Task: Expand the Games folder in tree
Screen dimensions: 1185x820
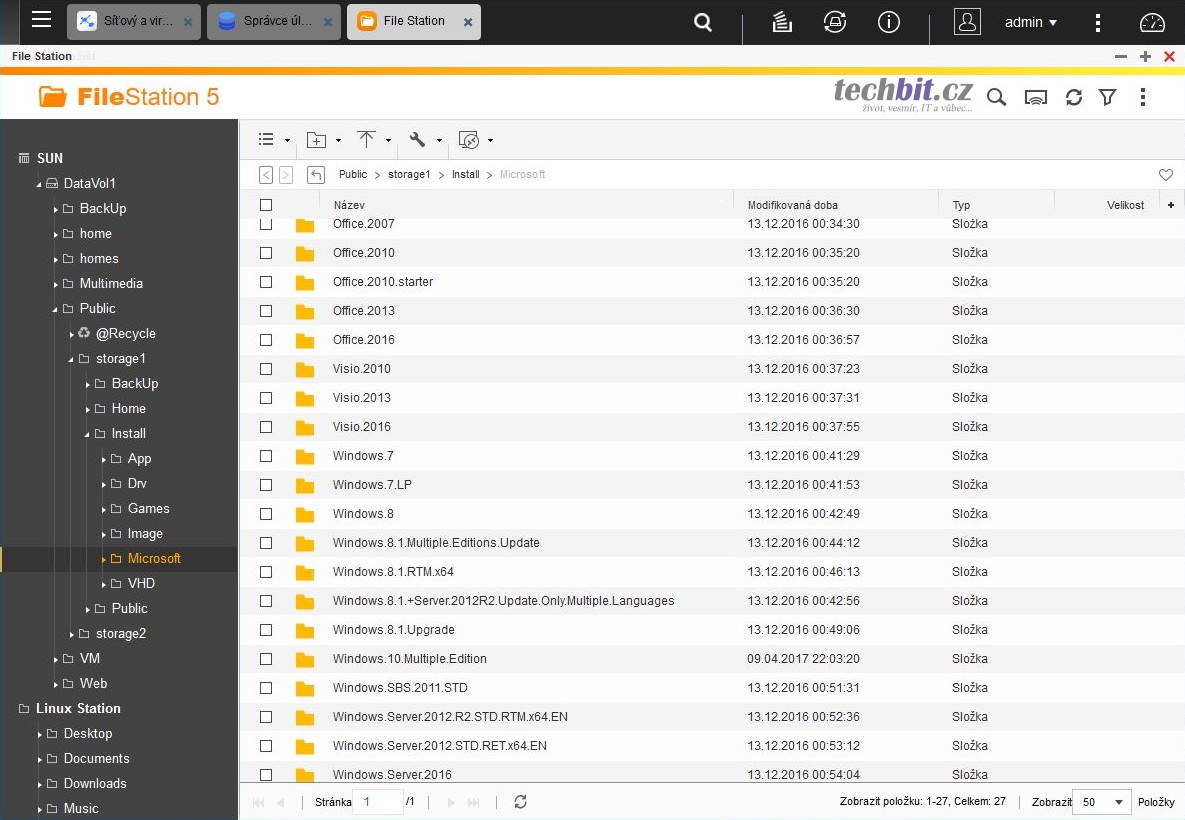Action: (104, 509)
